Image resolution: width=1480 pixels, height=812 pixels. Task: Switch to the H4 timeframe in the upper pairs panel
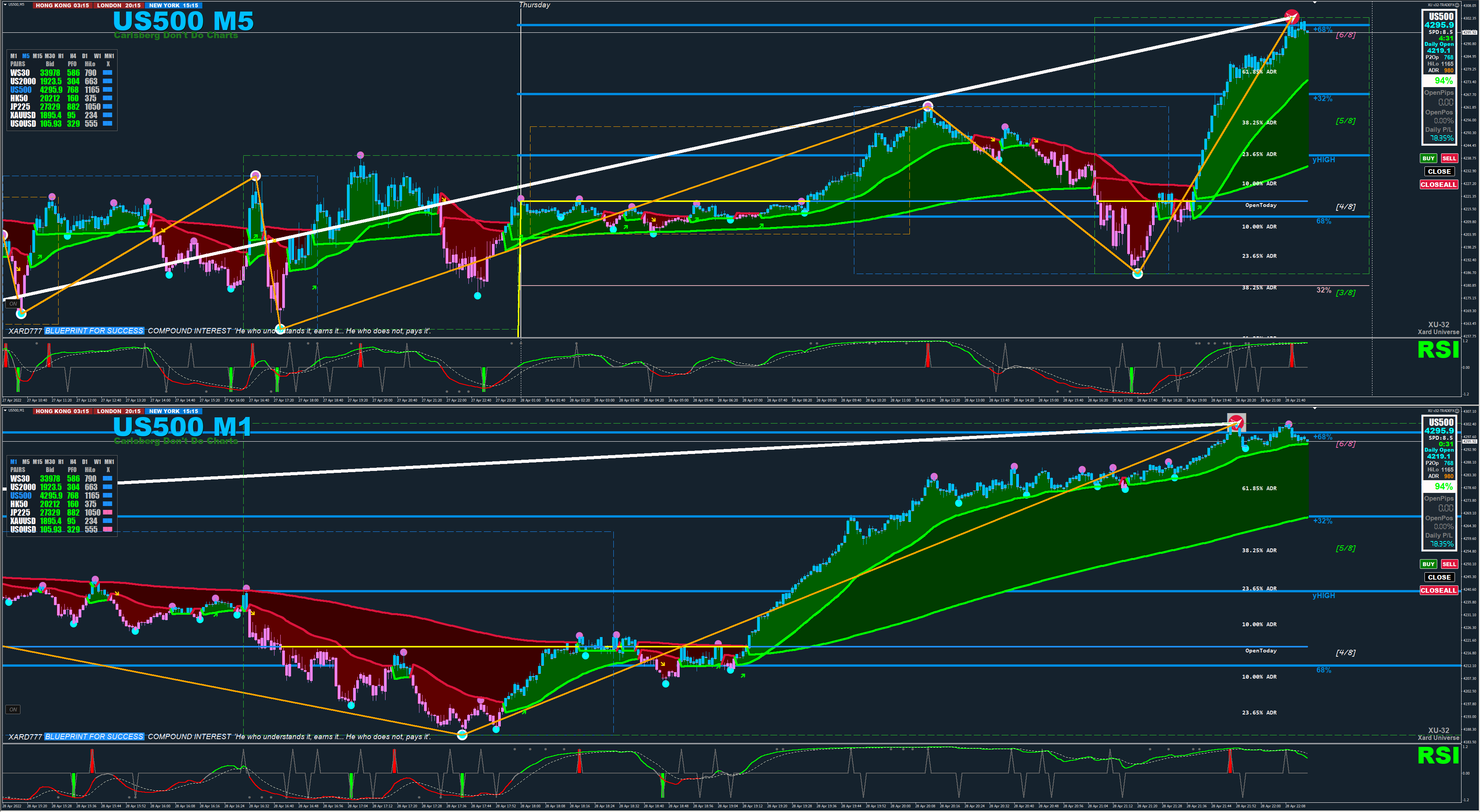[73, 56]
